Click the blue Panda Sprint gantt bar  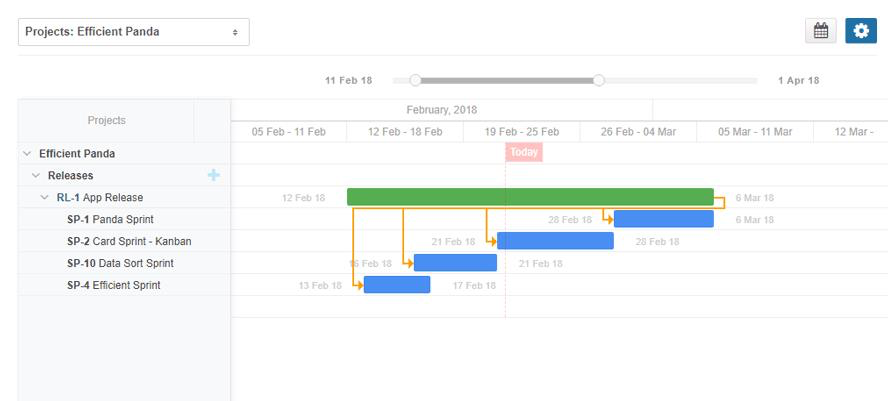664,219
